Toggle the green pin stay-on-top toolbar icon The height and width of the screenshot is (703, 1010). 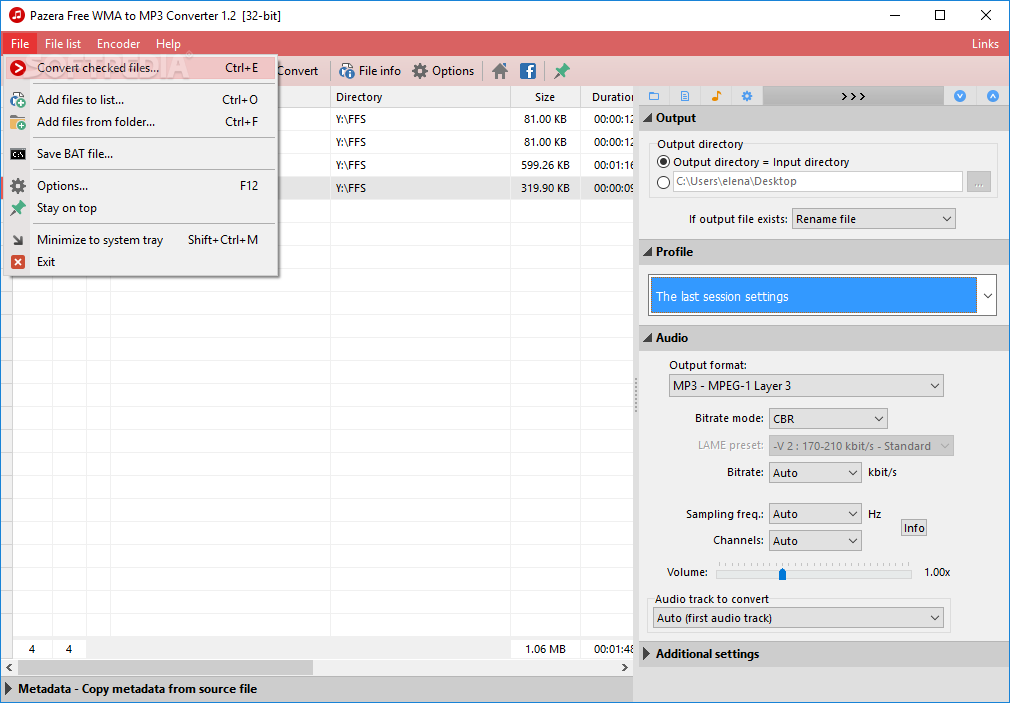click(x=562, y=71)
